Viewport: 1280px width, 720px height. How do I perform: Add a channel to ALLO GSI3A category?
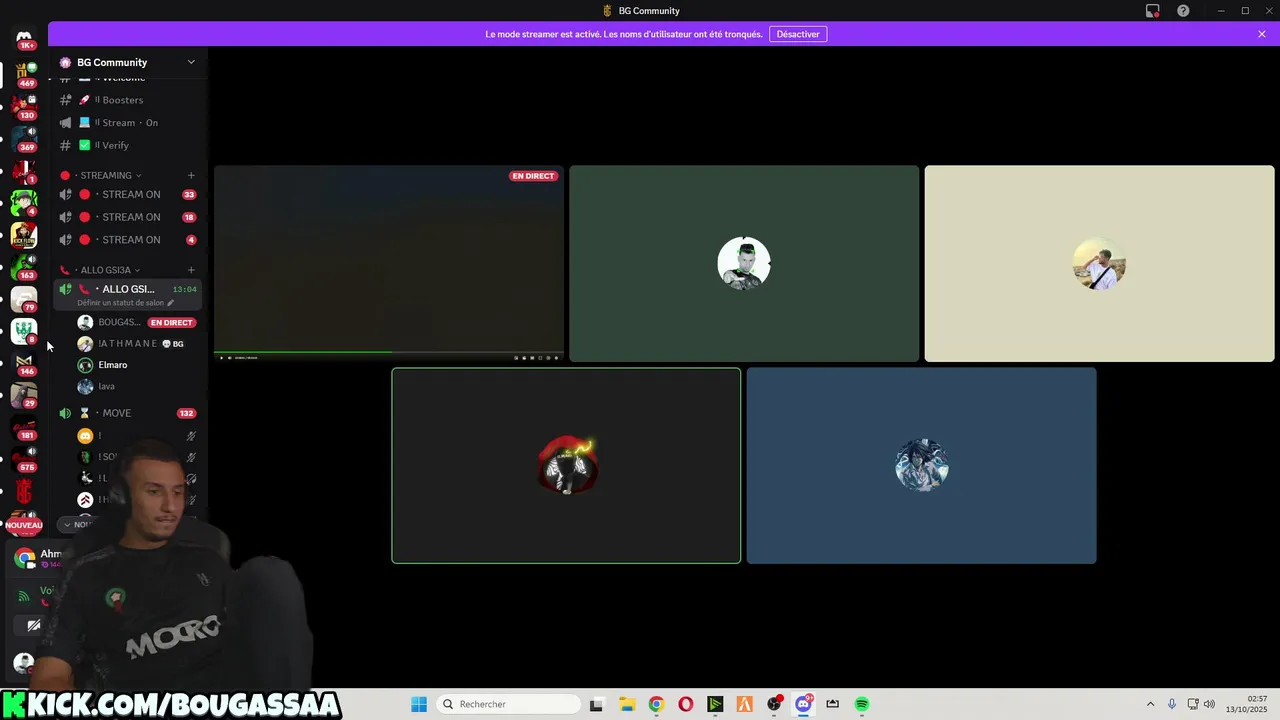(191, 270)
